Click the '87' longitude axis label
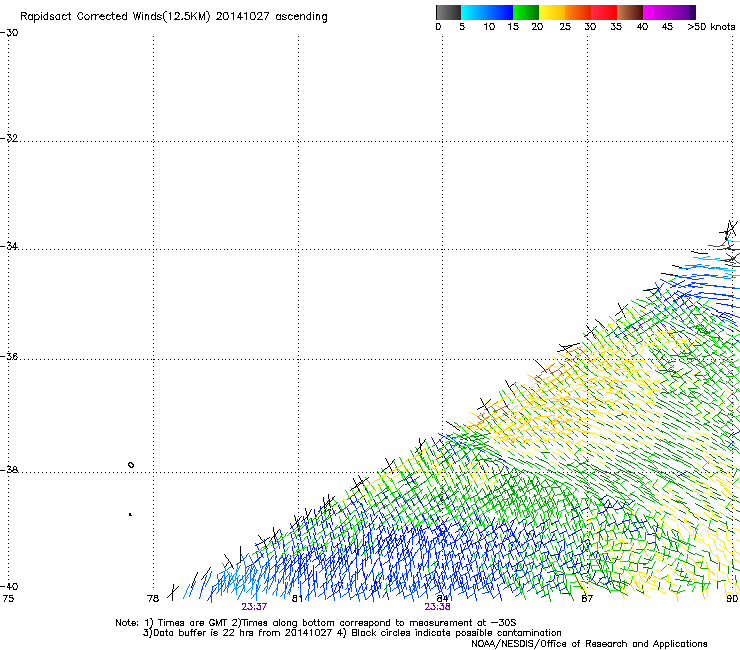The image size is (740, 650). click(x=587, y=599)
